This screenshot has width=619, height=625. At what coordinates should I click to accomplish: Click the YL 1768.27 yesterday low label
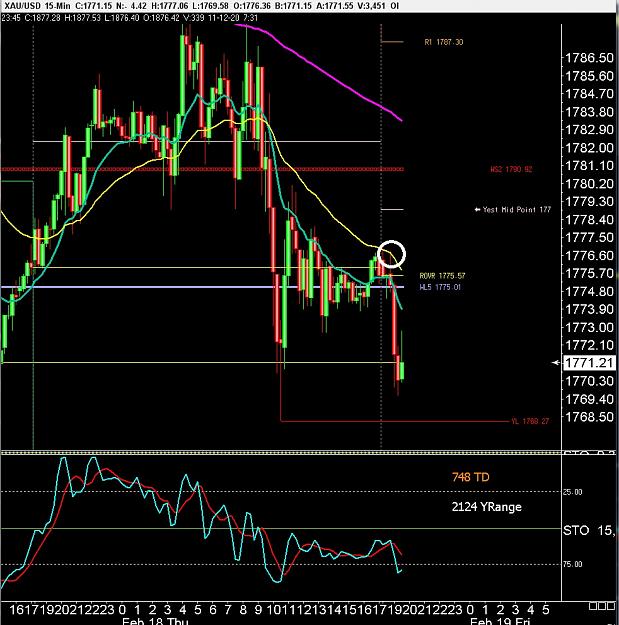click(530, 421)
